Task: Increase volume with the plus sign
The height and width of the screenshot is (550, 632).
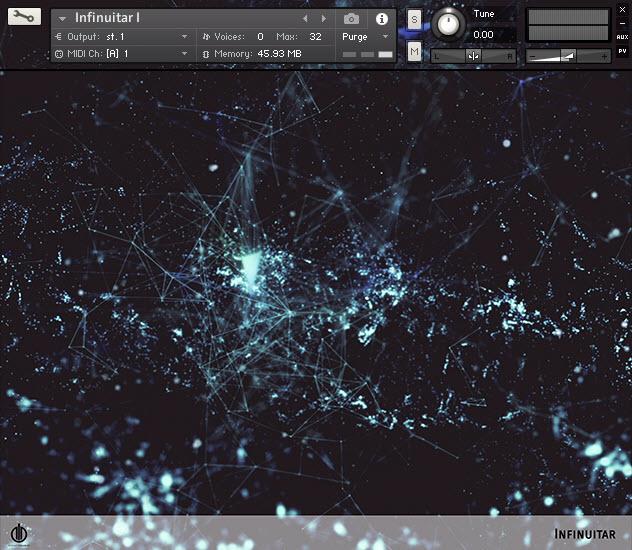Action: tap(604, 56)
